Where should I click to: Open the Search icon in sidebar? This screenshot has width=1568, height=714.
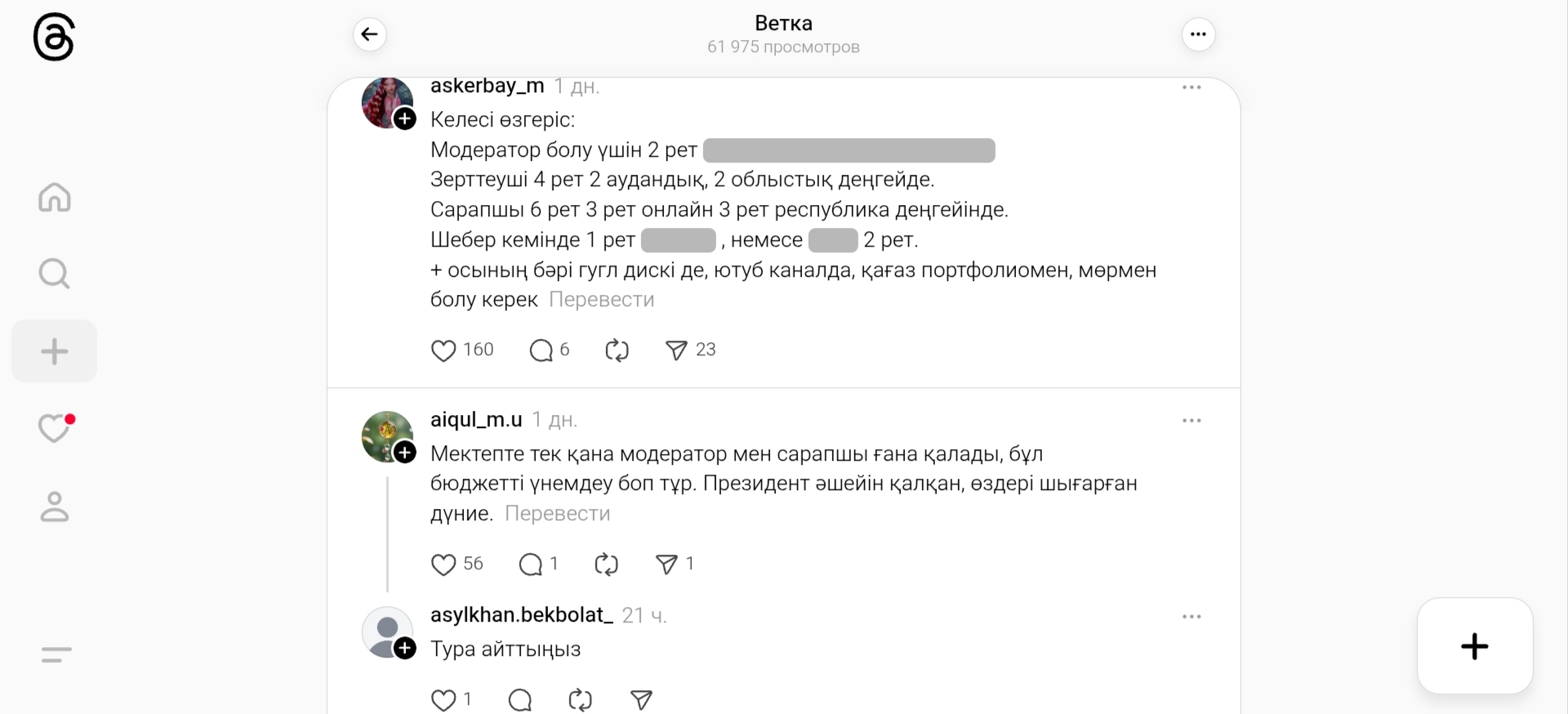[x=55, y=274]
